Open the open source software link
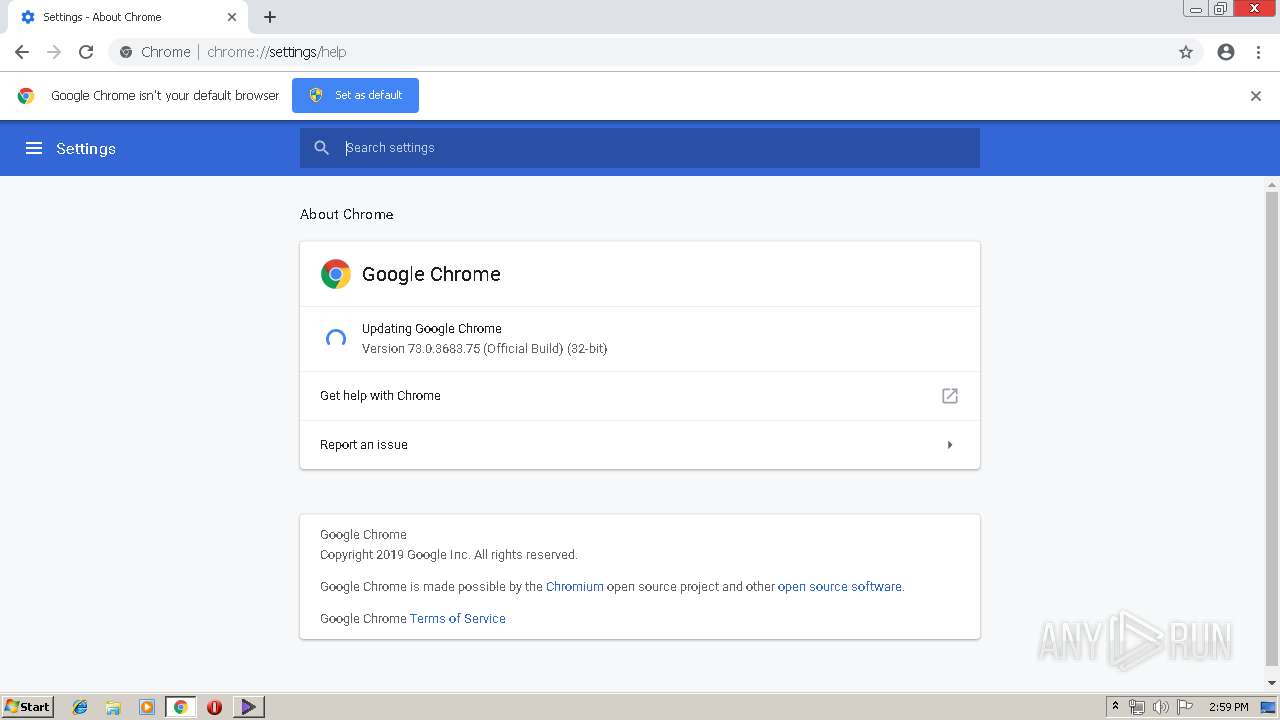The height and width of the screenshot is (720, 1280). 840,587
